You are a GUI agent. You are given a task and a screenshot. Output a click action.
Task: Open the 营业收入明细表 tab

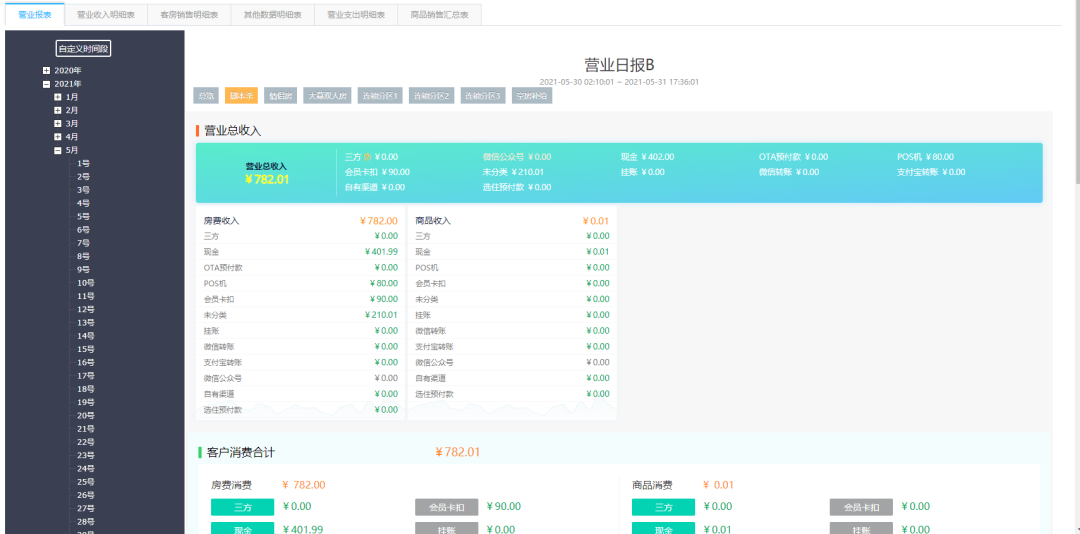point(105,14)
